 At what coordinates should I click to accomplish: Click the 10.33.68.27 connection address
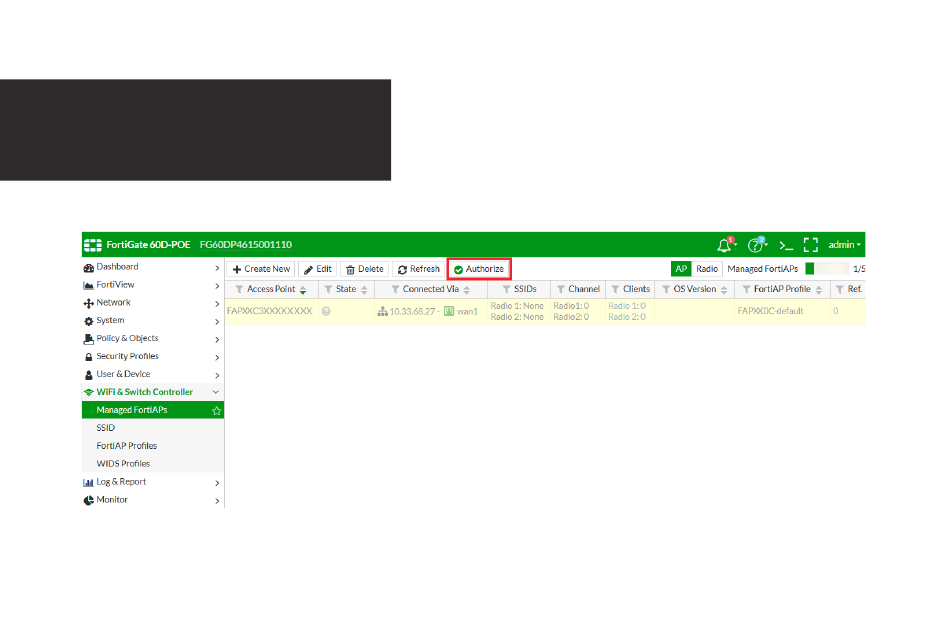(x=412, y=311)
